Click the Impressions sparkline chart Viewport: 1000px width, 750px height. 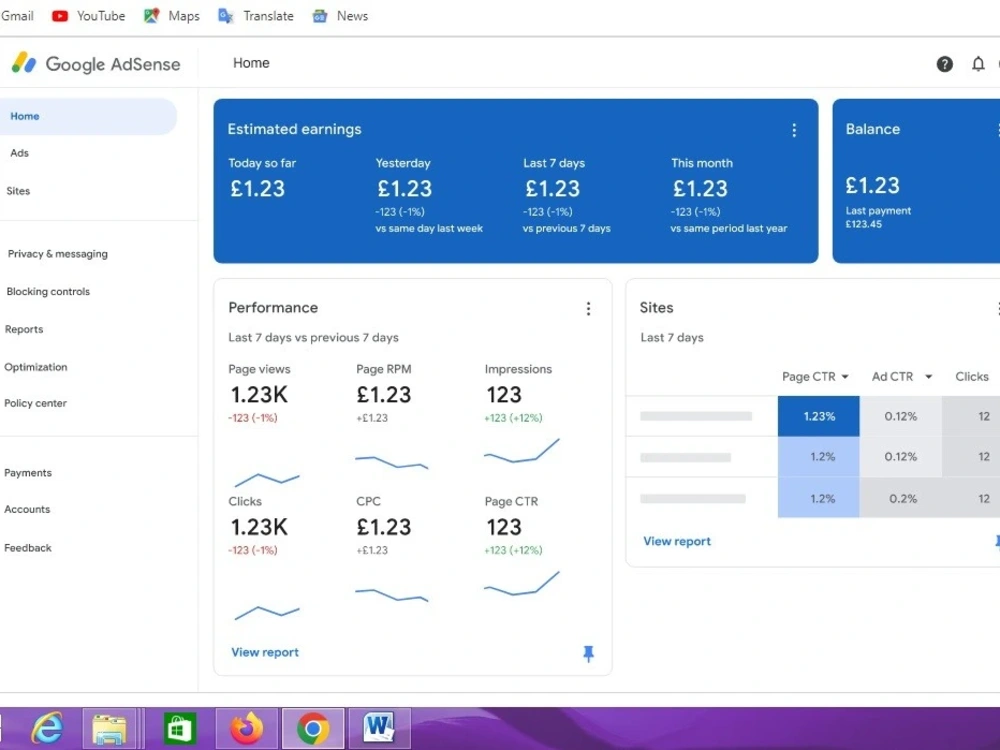522,451
